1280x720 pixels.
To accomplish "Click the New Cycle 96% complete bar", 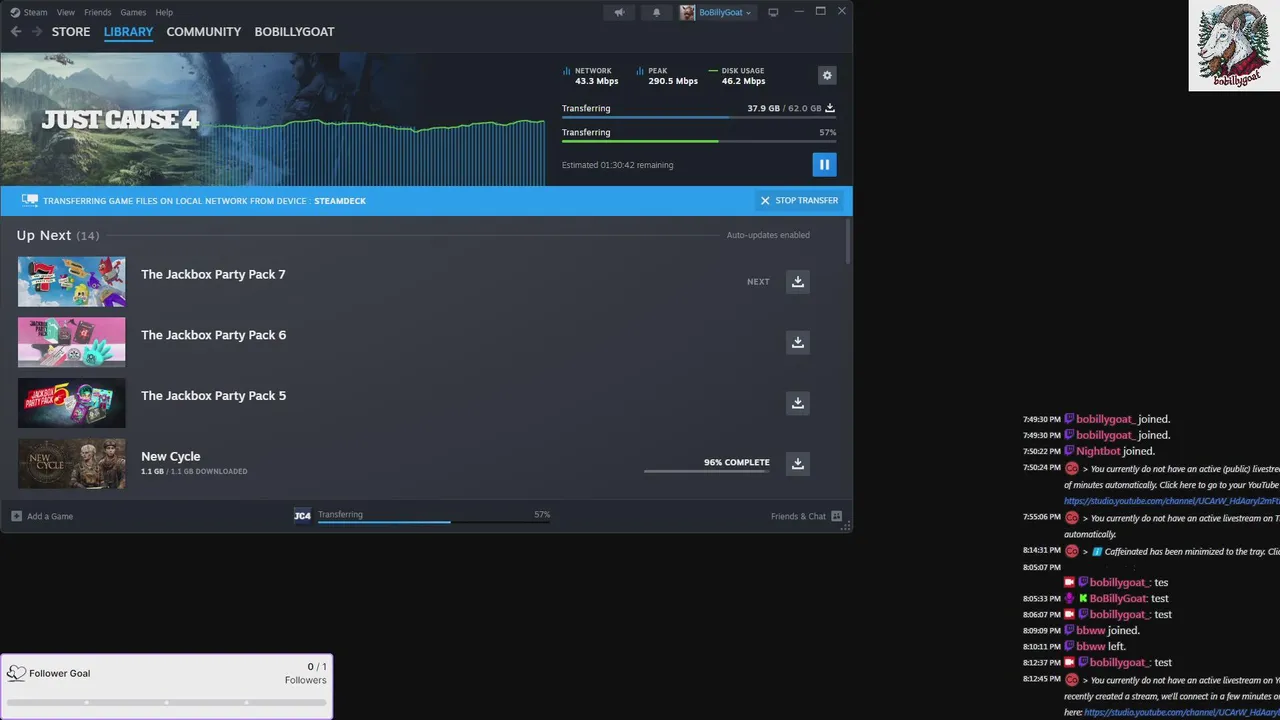I will pos(707,471).
